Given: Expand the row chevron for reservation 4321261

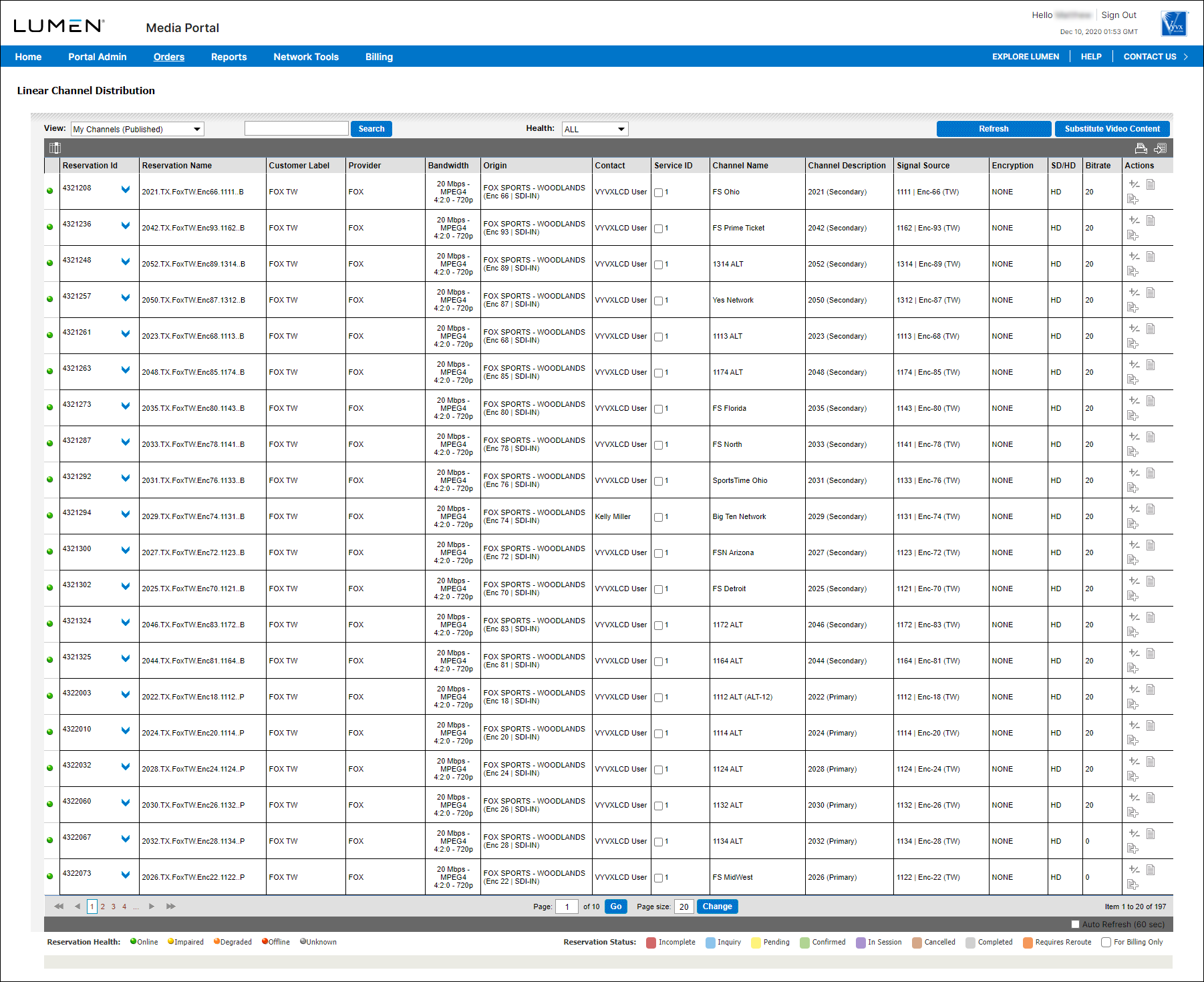Looking at the screenshot, I should 126,334.
